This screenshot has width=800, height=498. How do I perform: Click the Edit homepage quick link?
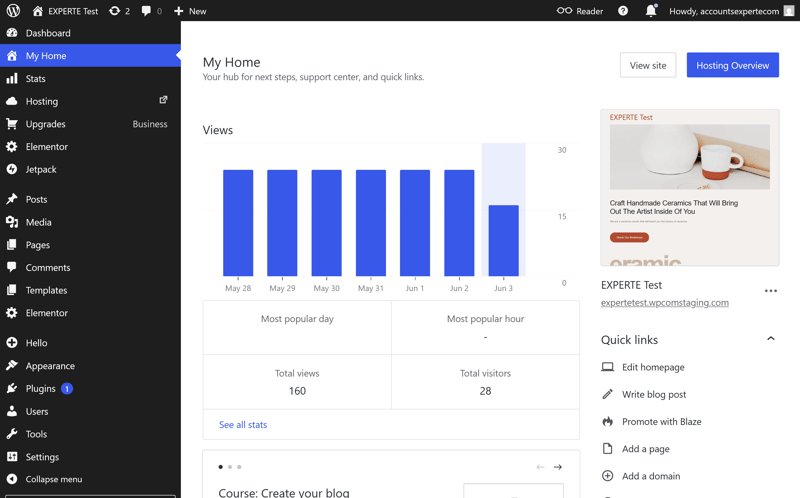(653, 367)
